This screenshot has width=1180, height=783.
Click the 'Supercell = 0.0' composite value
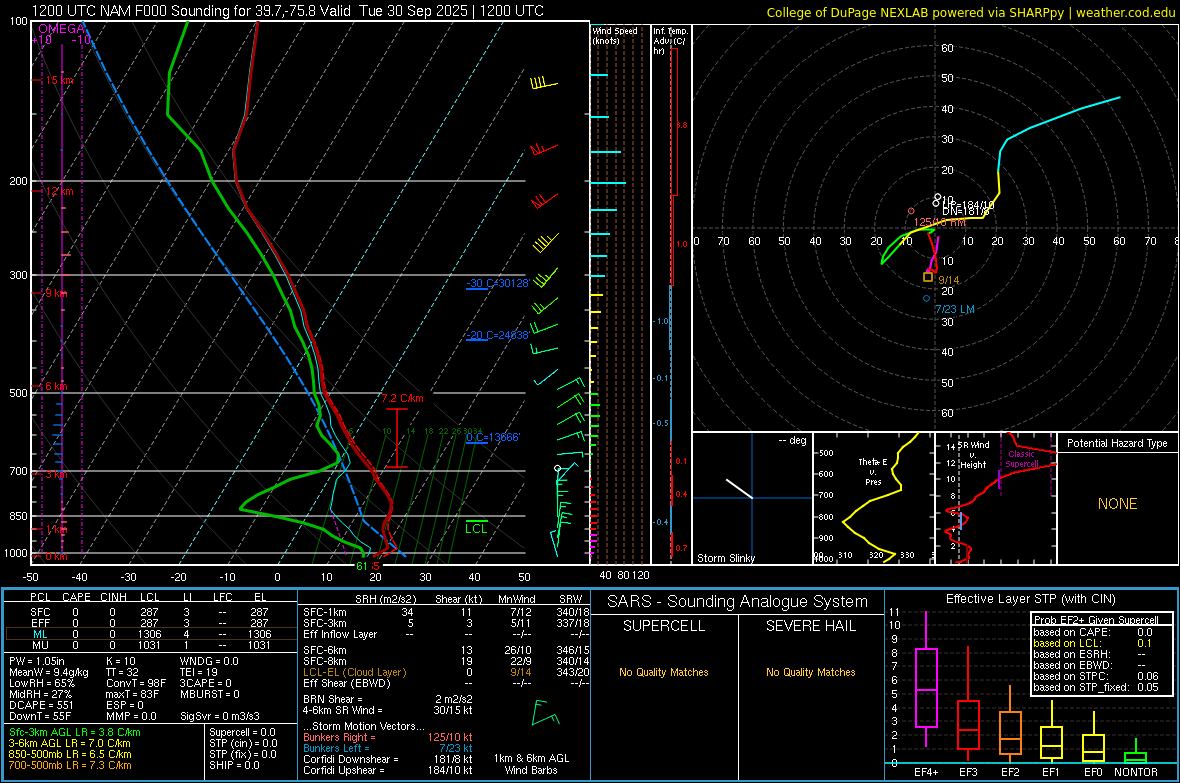pyautogui.click(x=242, y=732)
